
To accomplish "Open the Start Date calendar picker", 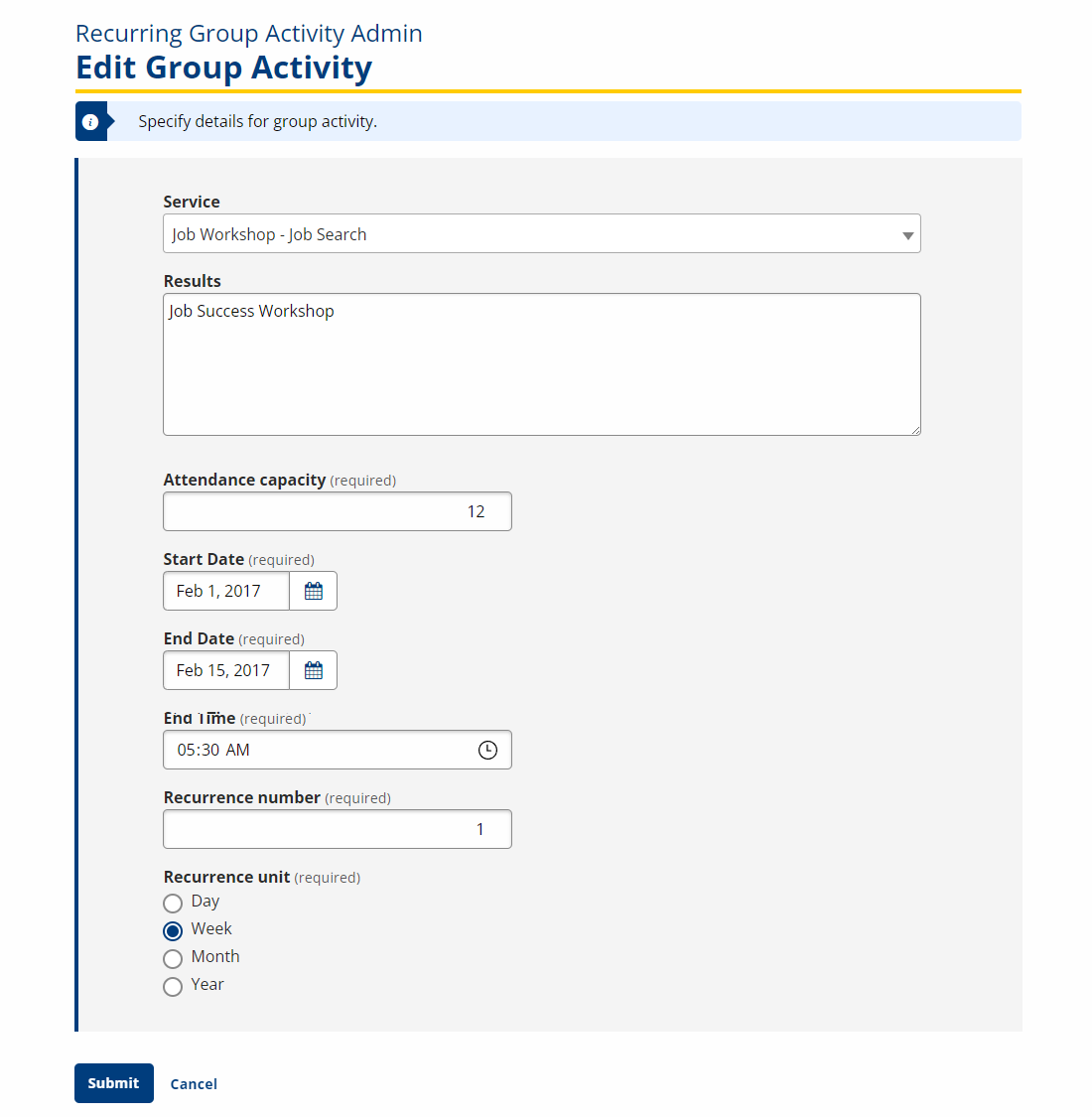I will (x=314, y=591).
